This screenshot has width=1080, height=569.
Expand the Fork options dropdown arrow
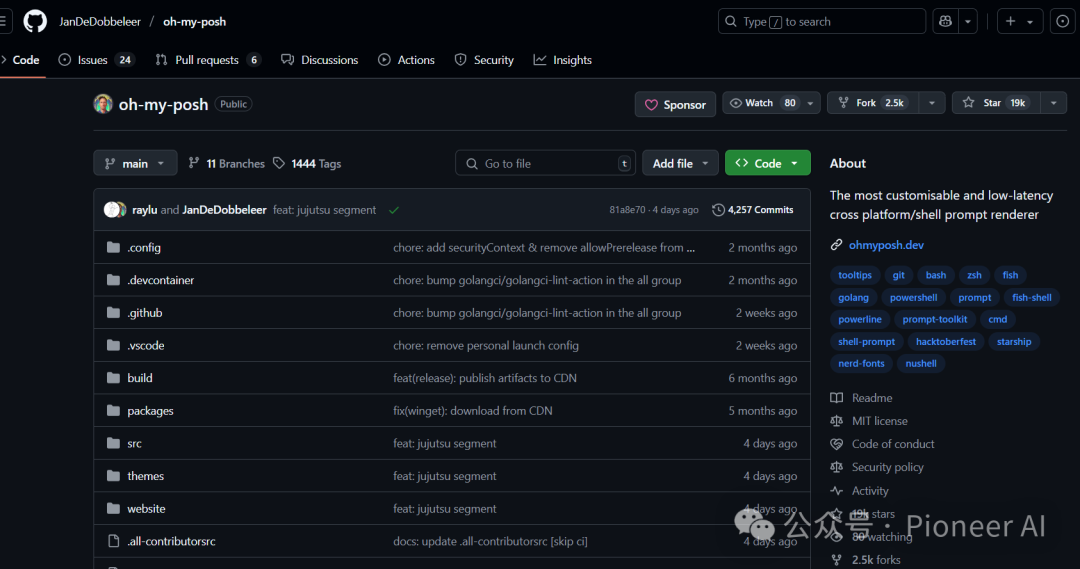[932, 103]
